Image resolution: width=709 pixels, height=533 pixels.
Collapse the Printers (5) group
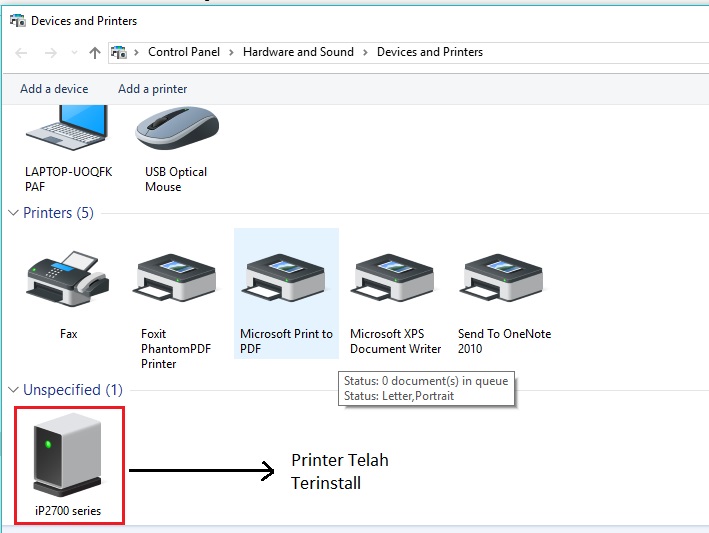click(14, 212)
